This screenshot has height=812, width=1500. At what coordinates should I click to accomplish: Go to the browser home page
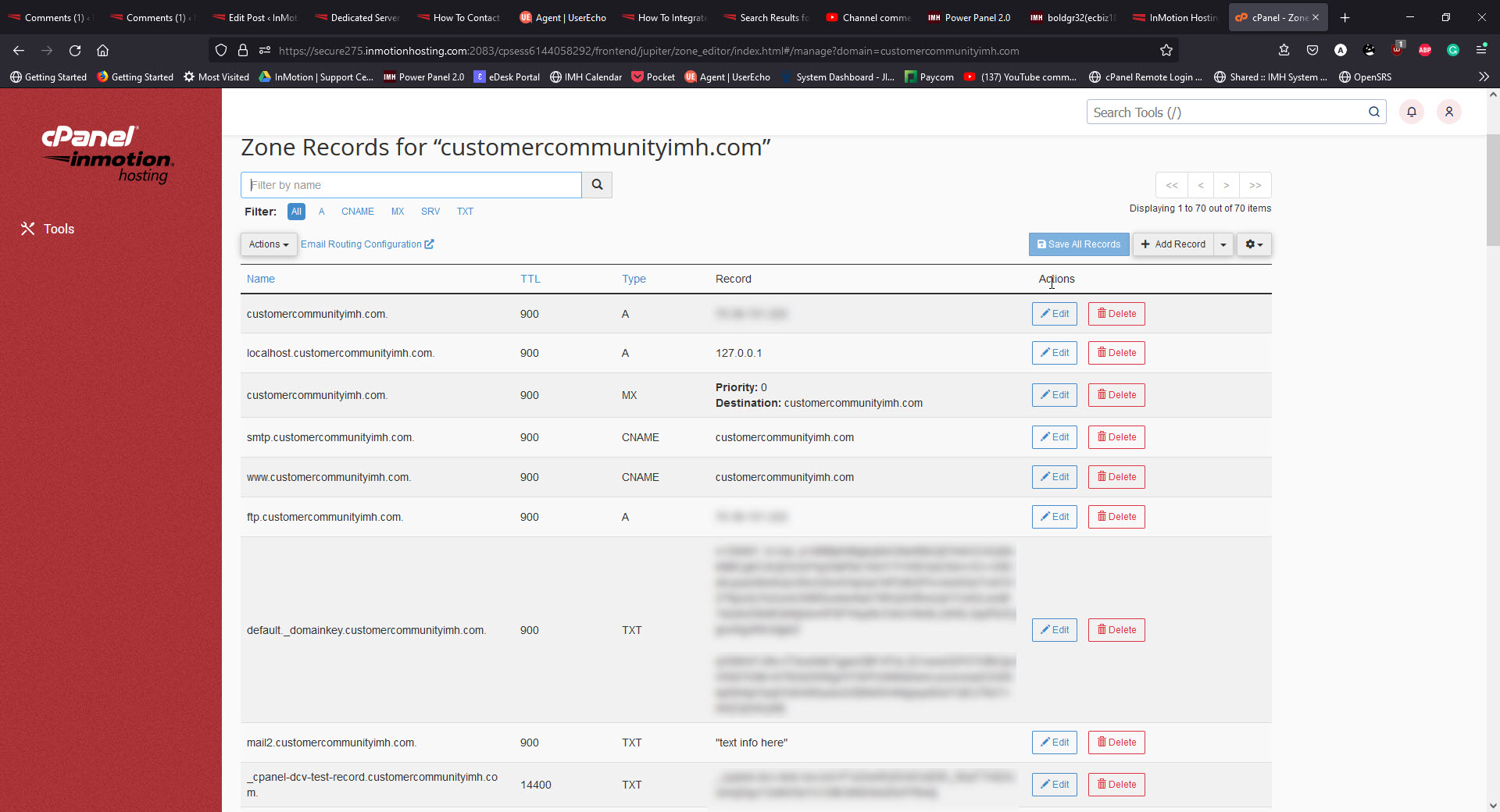tap(102, 51)
